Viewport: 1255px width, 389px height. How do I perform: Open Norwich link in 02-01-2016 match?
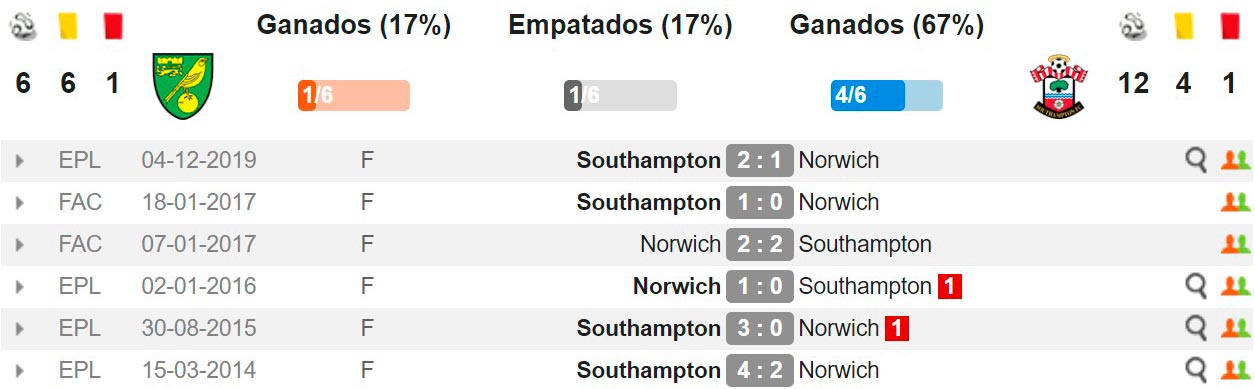coord(677,286)
